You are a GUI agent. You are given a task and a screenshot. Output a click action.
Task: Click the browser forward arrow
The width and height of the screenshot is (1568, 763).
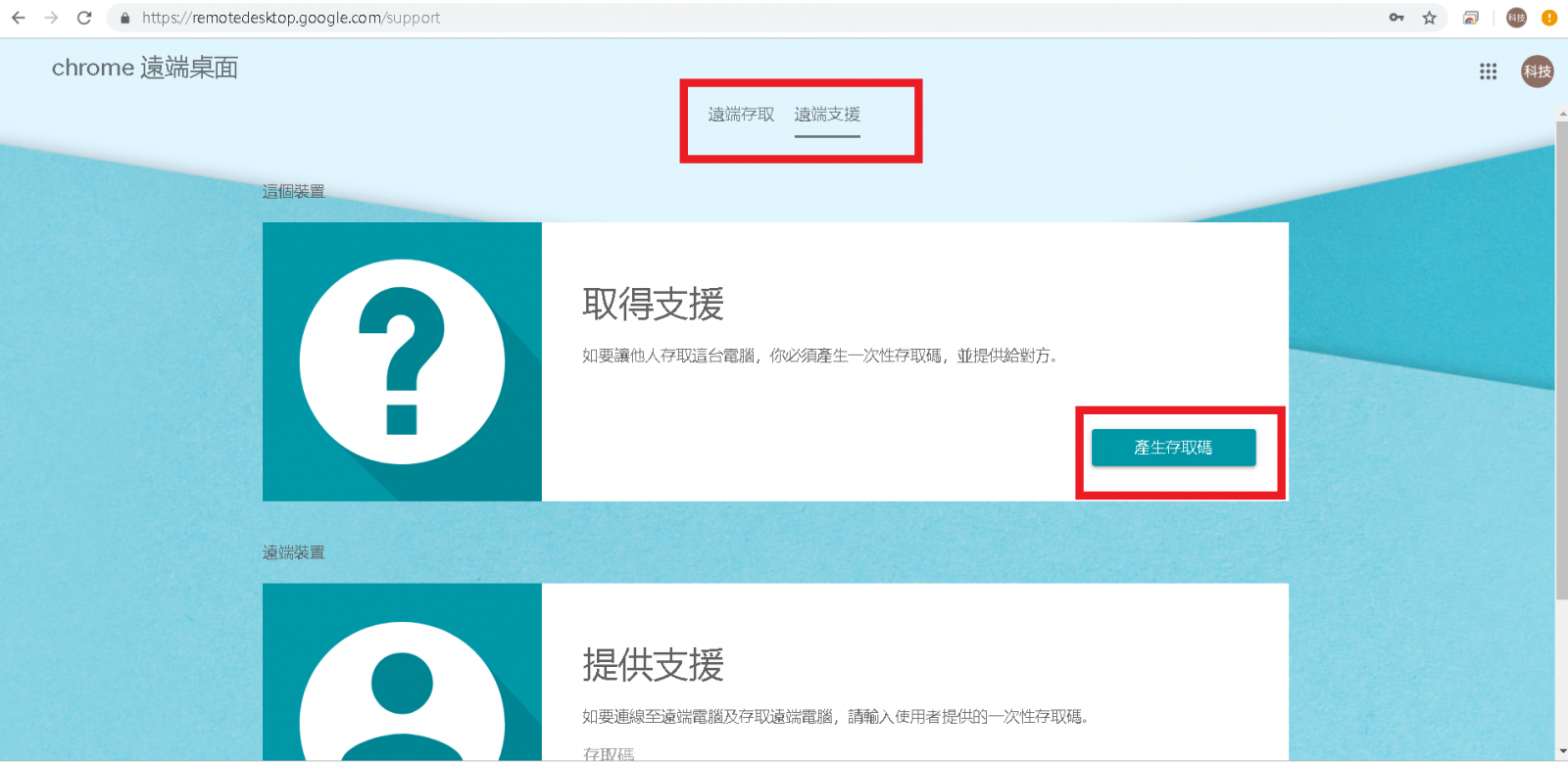[52, 18]
